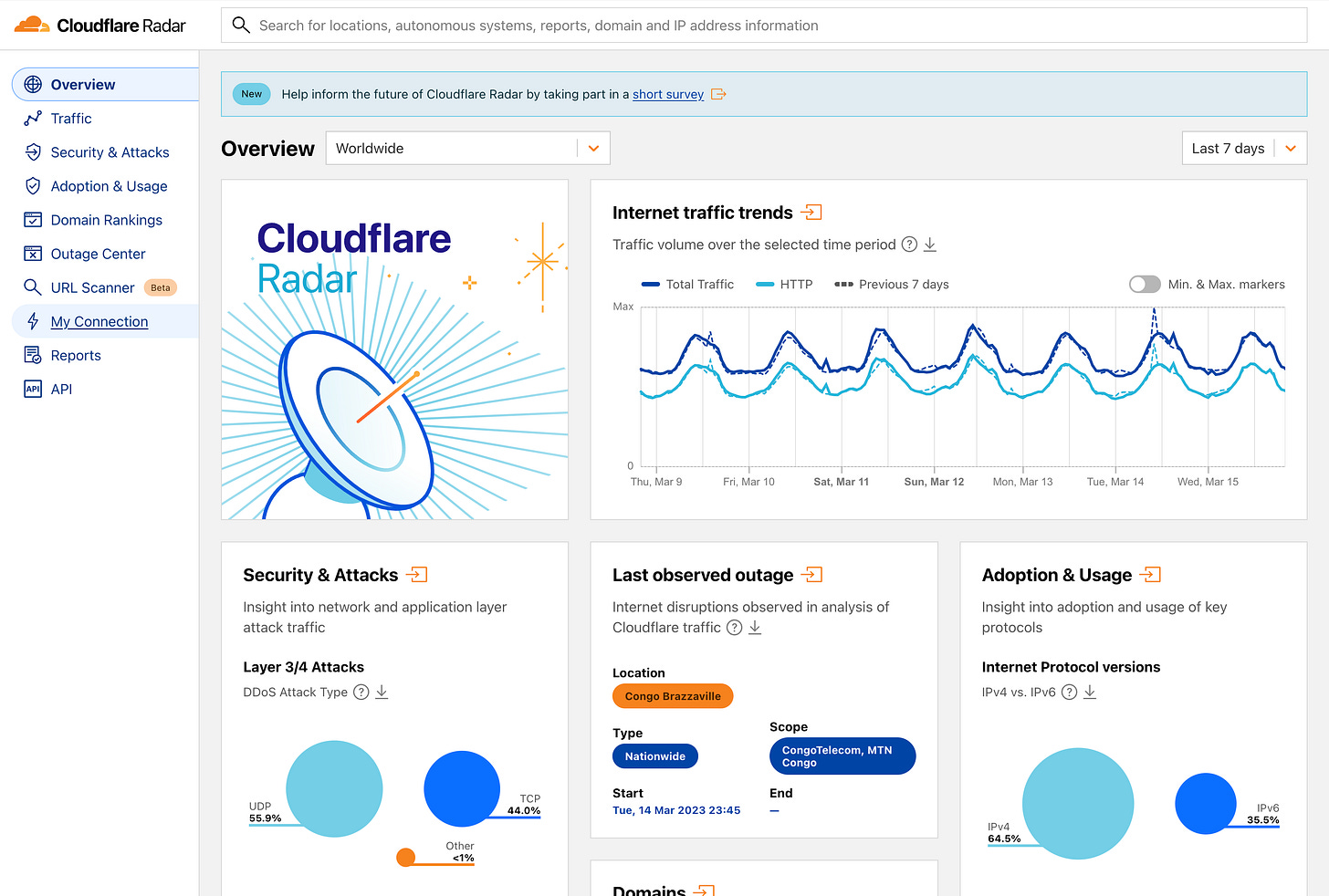Click help icon beside IPv4 vs. IPv6
The height and width of the screenshot is (896, 1329).
coord(1070,692)
